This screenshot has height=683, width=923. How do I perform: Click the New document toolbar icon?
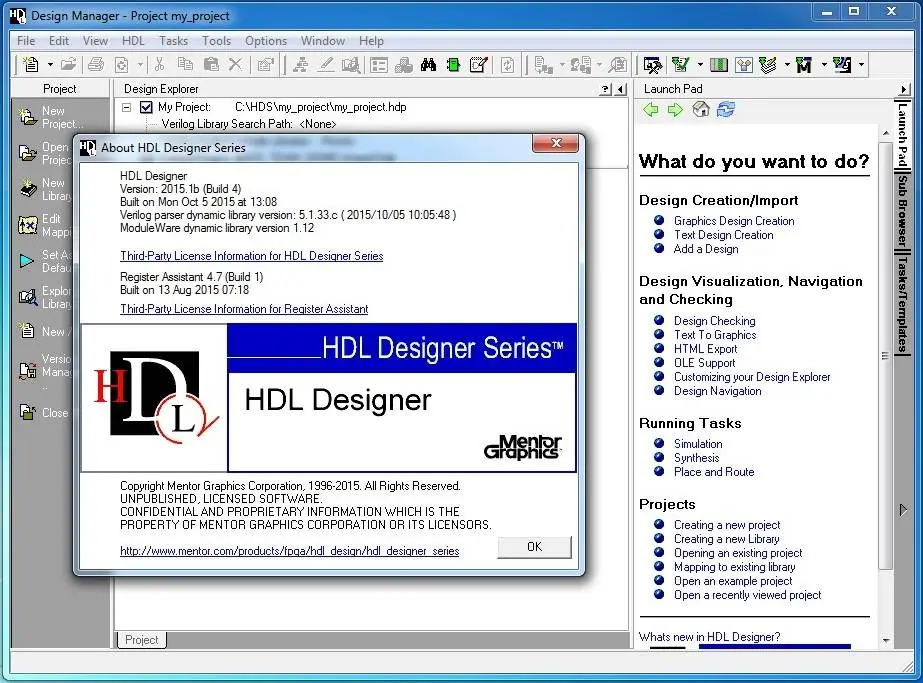point(30,64)
